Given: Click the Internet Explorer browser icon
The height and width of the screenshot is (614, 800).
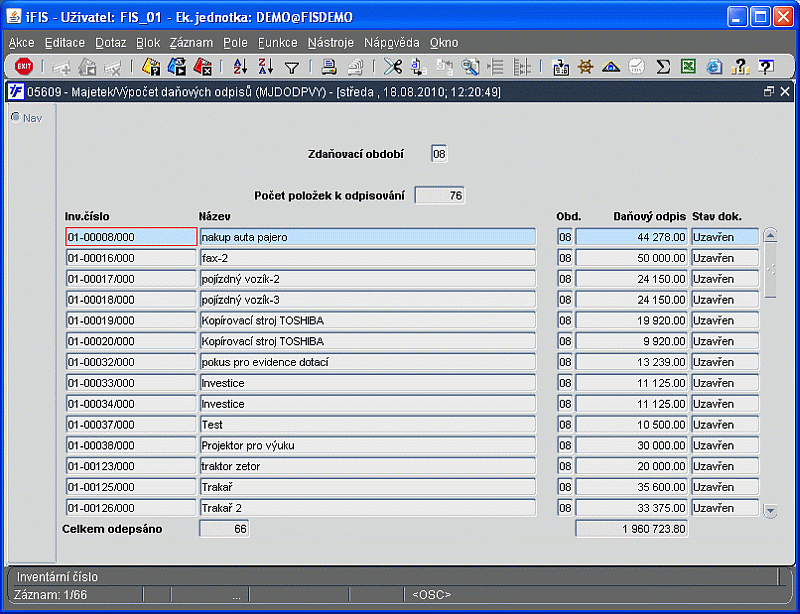Looking at the screenshot, I should pyautogui.click(x=714, y=66).
